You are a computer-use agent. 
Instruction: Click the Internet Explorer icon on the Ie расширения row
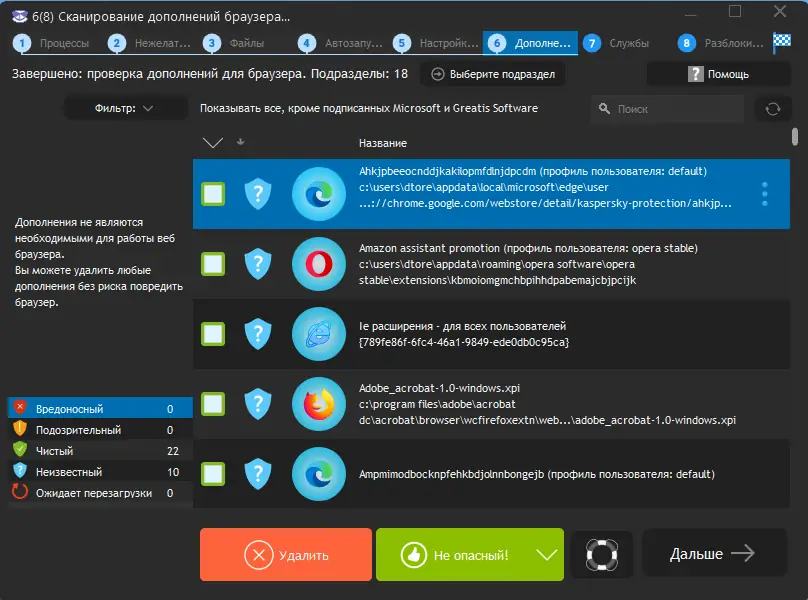(319, 334)
